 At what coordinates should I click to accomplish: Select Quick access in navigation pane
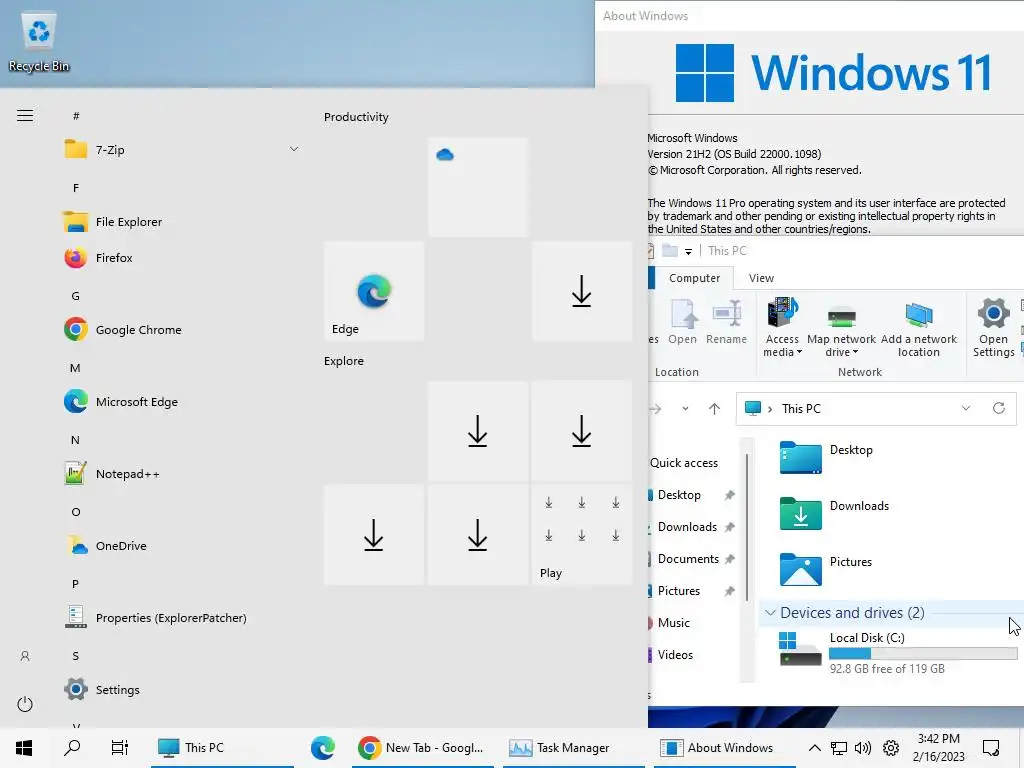point(683,463)
